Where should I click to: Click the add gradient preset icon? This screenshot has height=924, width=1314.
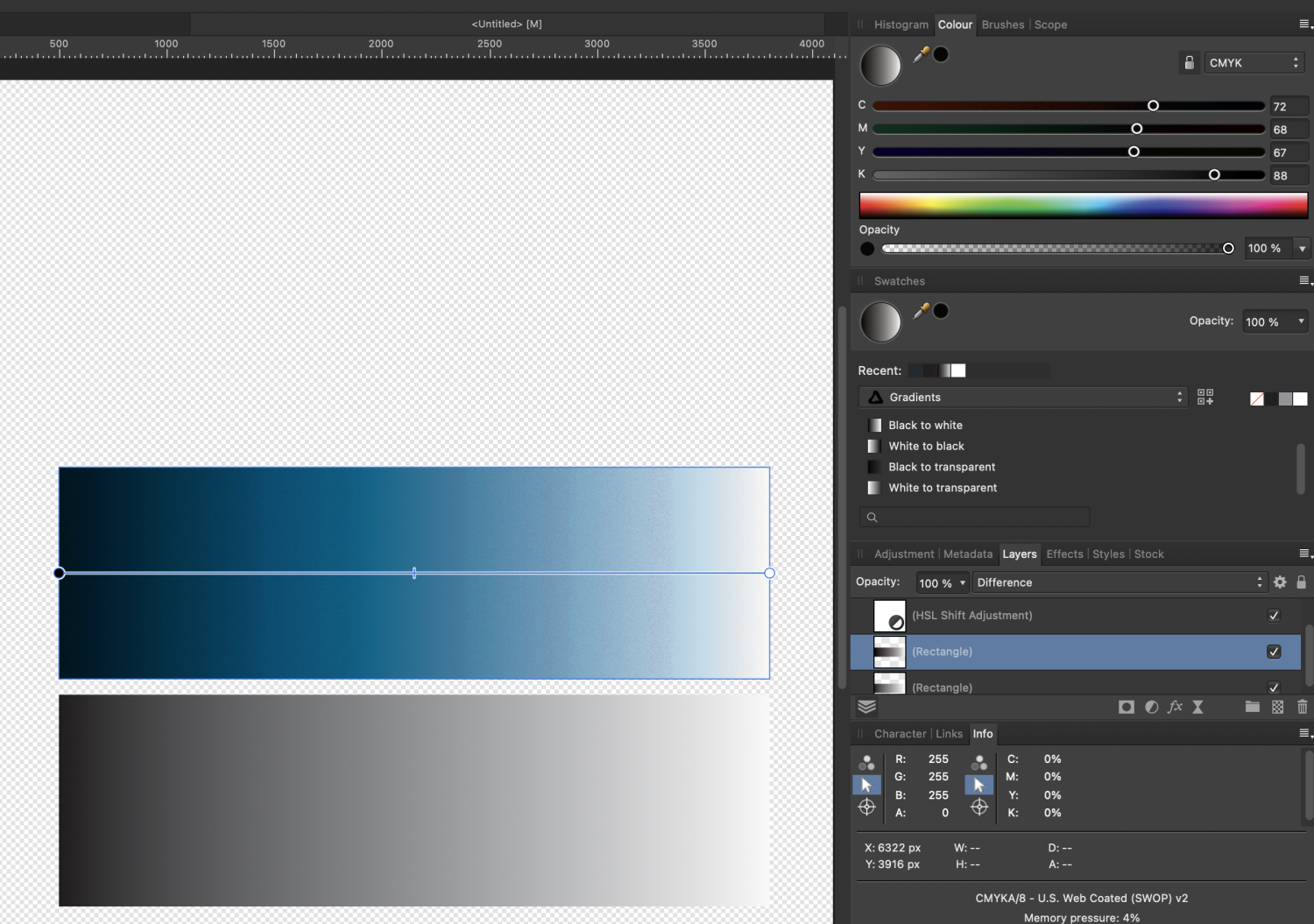tap(1204, 397)
